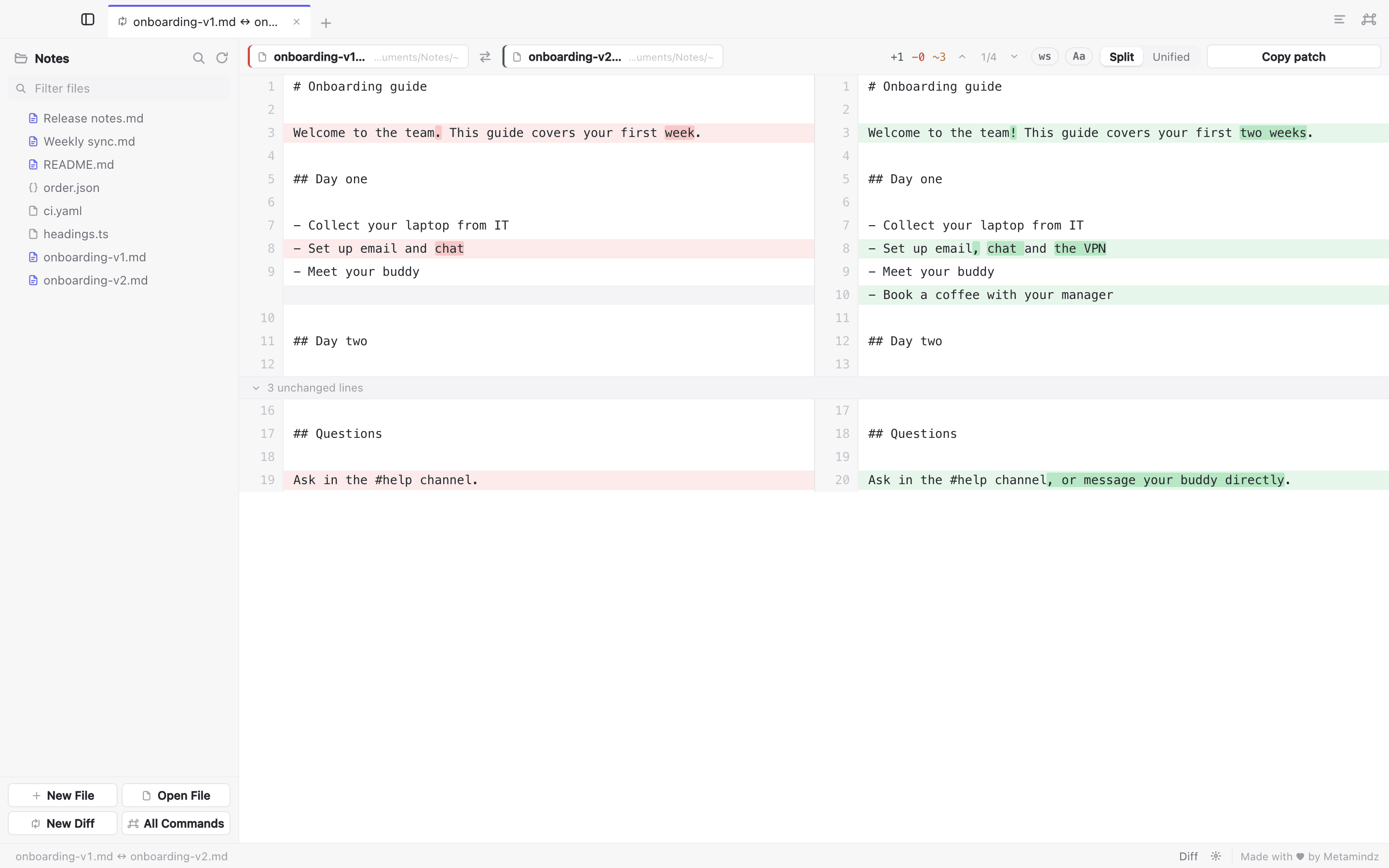
Task: Toggle theme sun icon in status bar
Action: click(1216, 856)
